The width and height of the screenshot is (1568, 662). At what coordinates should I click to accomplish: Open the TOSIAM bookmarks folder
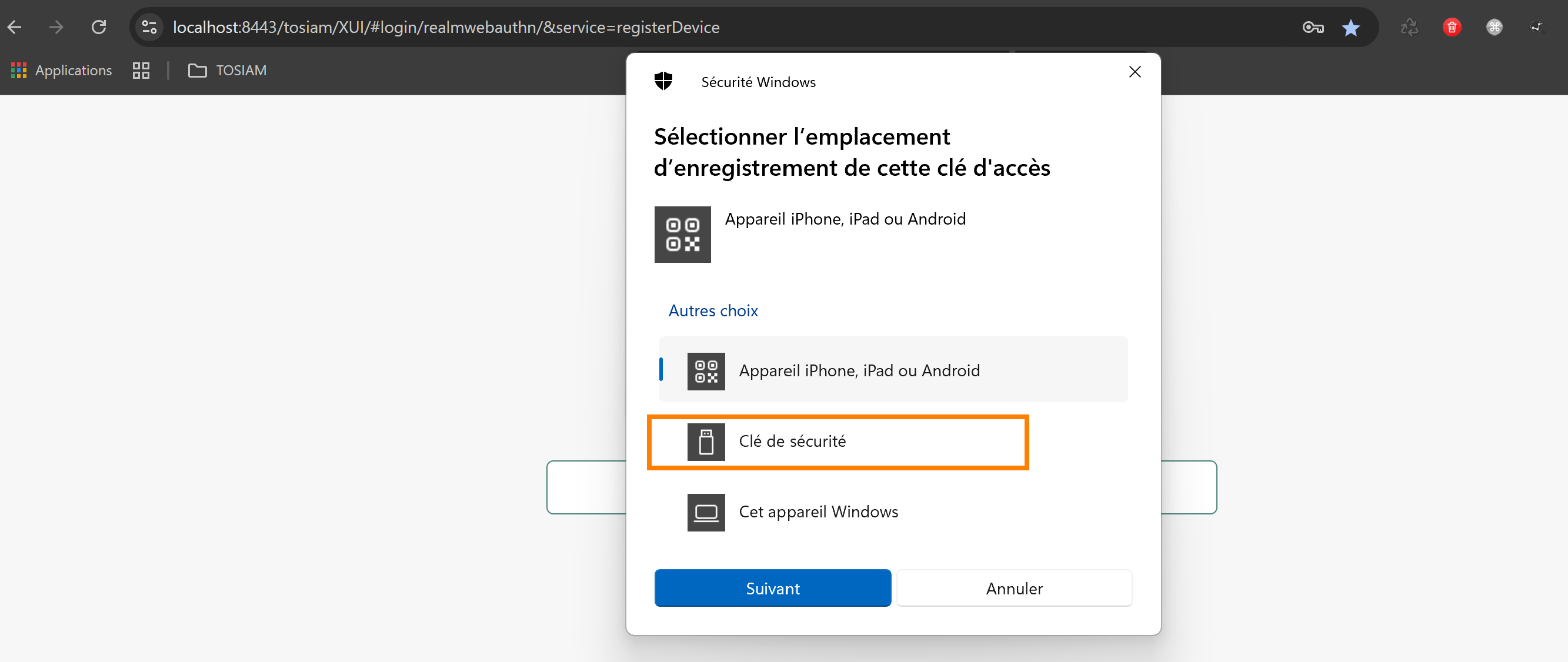(x=227, y=71)
